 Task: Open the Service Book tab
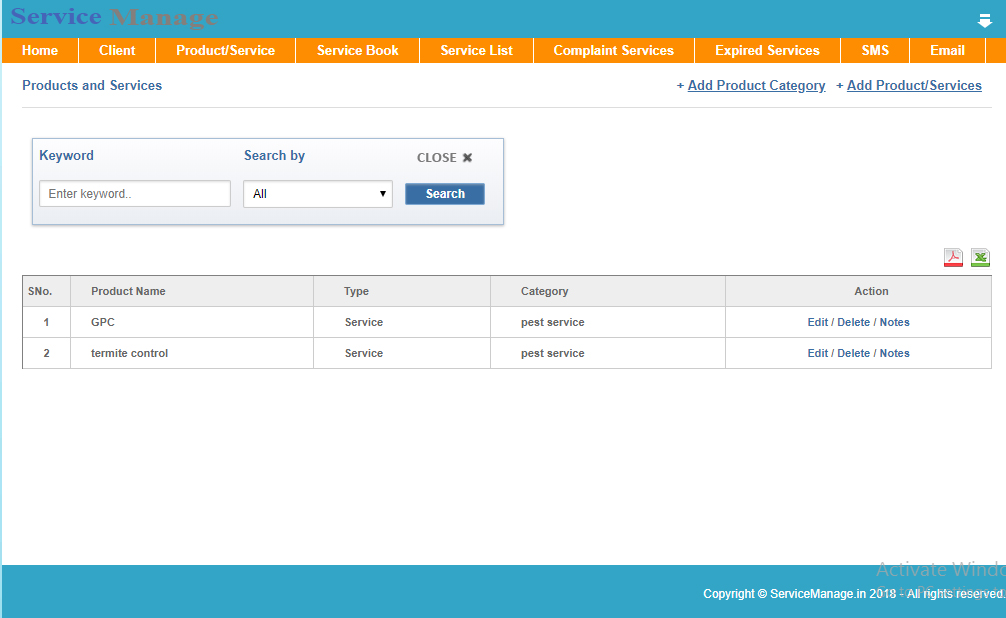(x=357, y=51)
